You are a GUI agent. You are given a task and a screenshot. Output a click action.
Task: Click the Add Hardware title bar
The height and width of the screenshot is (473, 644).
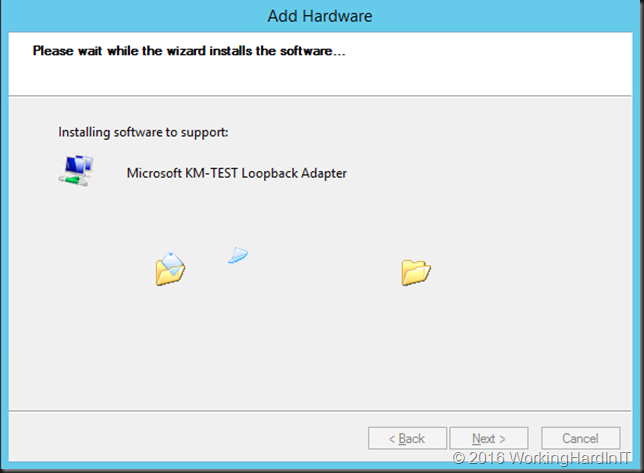point(320,16)
